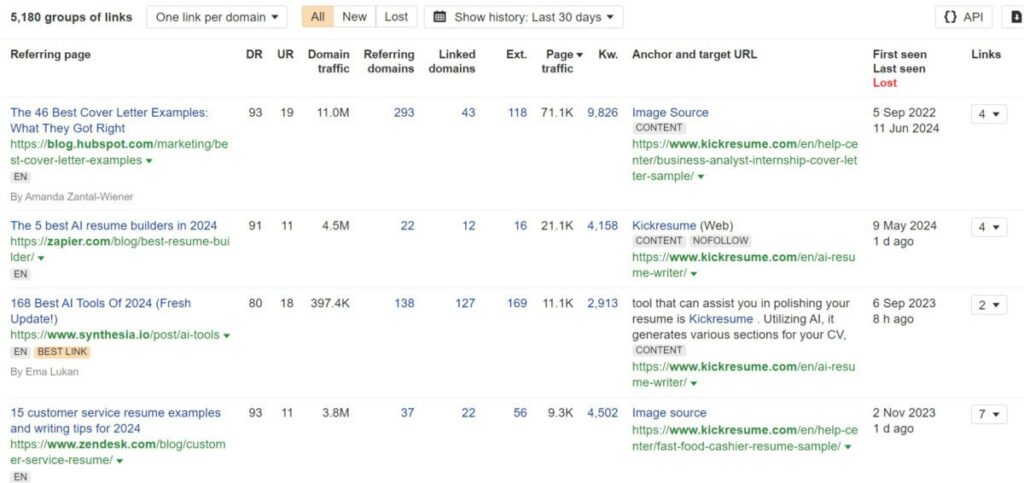Click domain traffic value 397.4K
The height and width of the screenshot is (483, 1024).
pyautogui.click(x=330, y=304)
